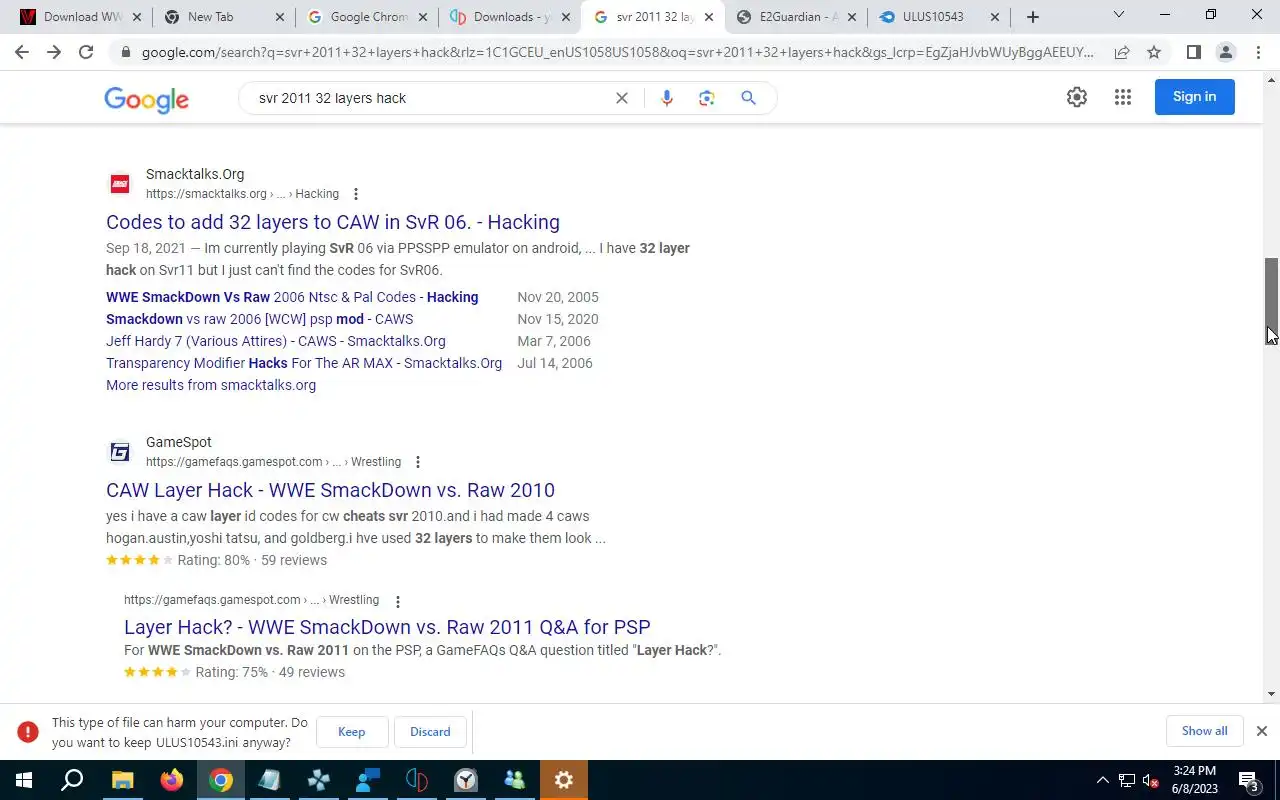Switch to Google Chrome tab
The width and height of the screenshot is (1280, 800).
tap(367, 17)
